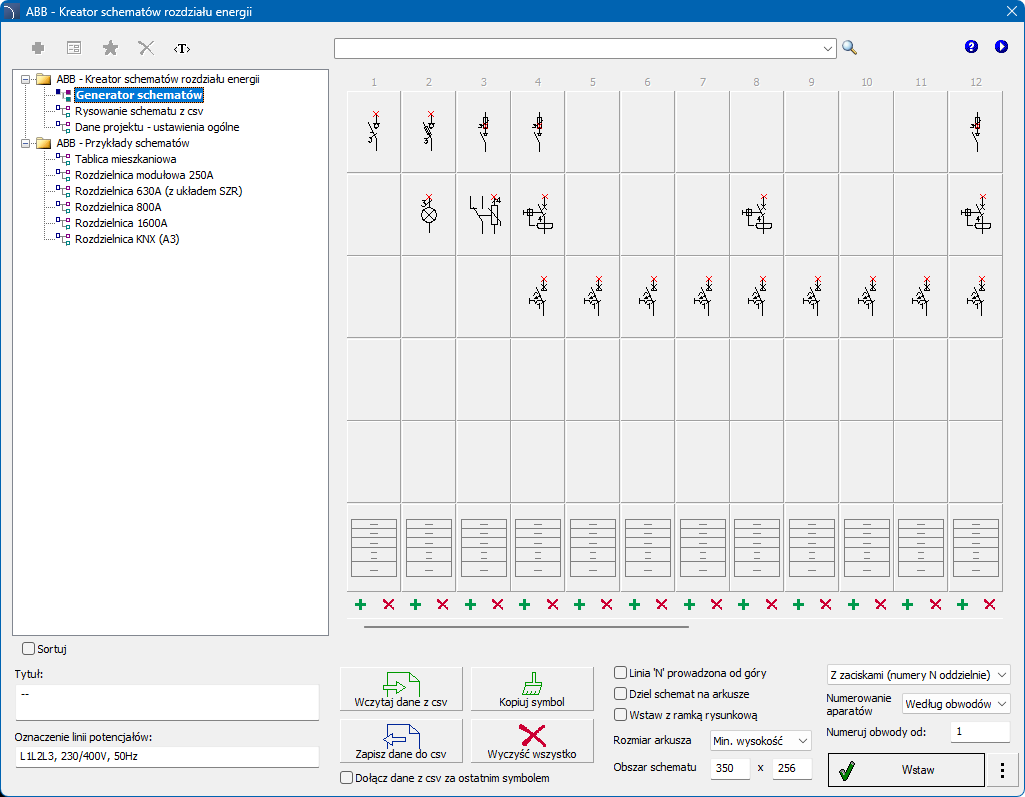This screenshot has height=797, width=1025.
Task: Collapse the ABB - Przykłady schematów folder
Action: click(x=26, y=143)
